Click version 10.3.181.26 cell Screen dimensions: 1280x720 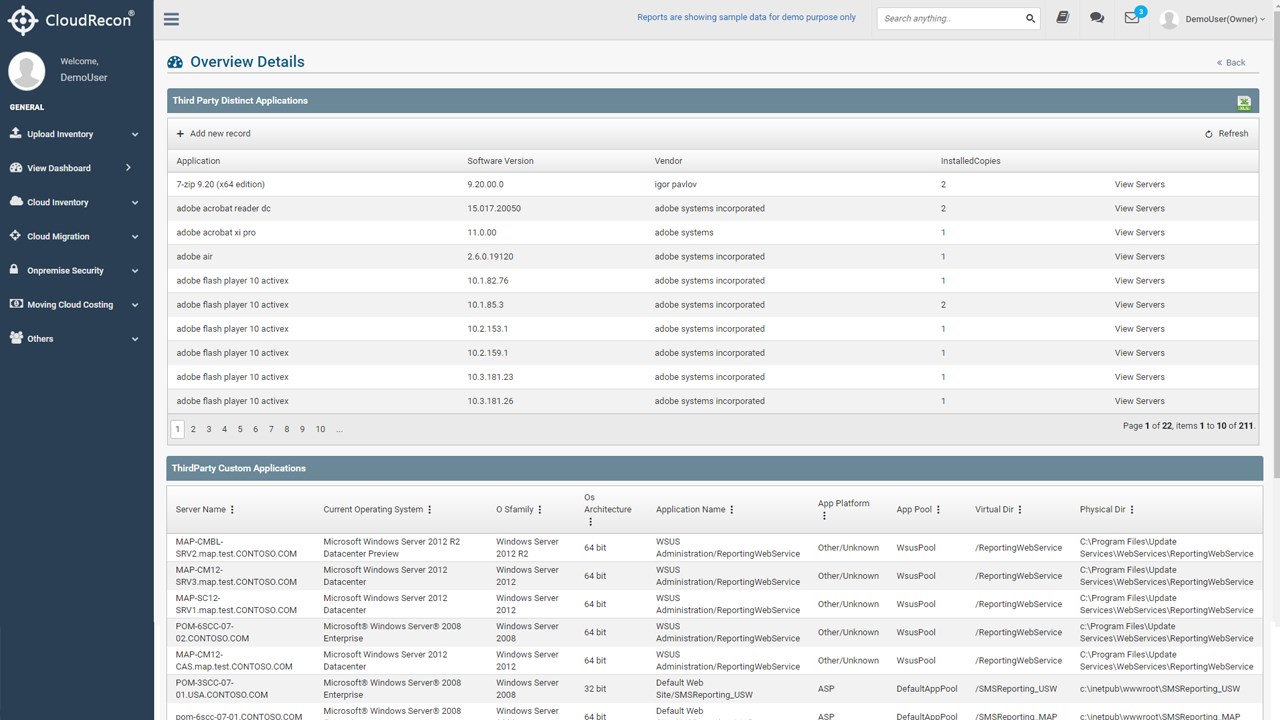[x=490, y=401]
